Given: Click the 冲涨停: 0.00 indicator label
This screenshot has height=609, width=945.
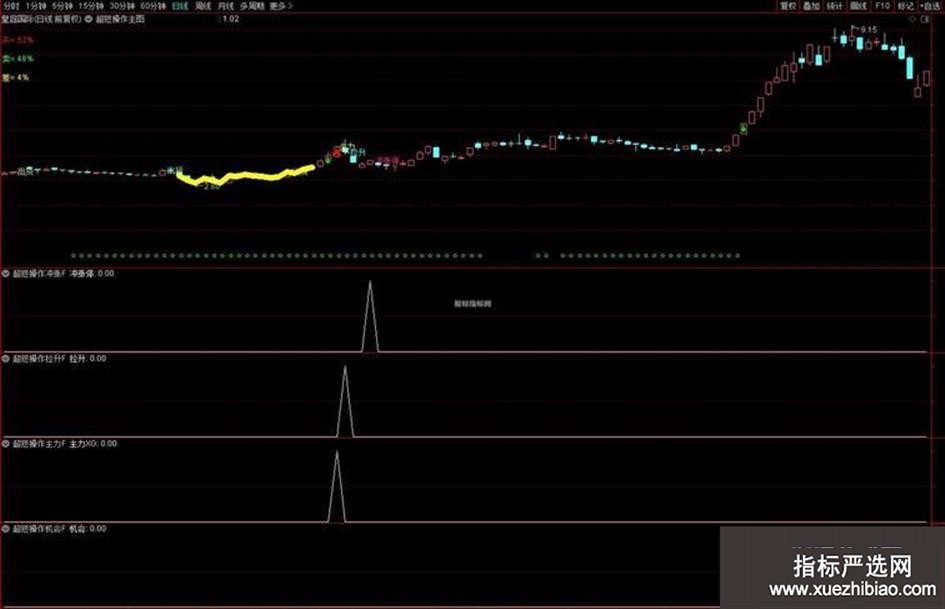Looking at the screenshot, I should click(x=92, y=274).
